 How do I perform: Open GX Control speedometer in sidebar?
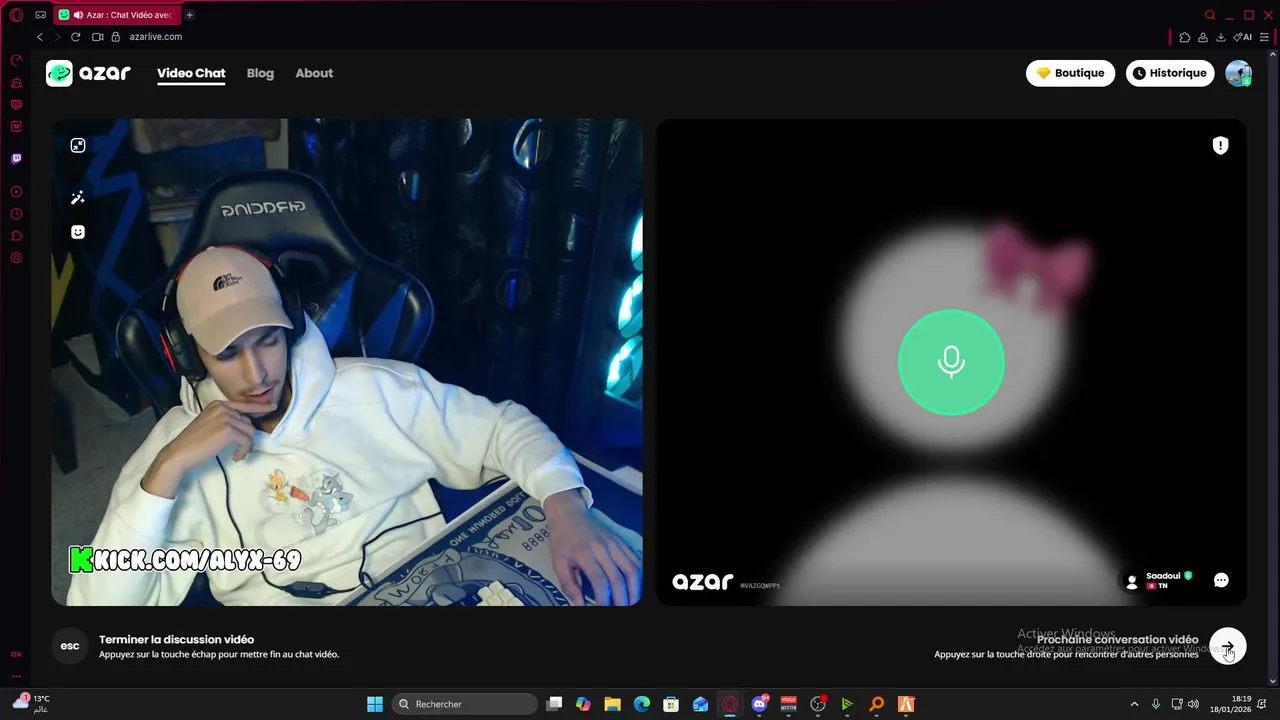click(16, 61)
